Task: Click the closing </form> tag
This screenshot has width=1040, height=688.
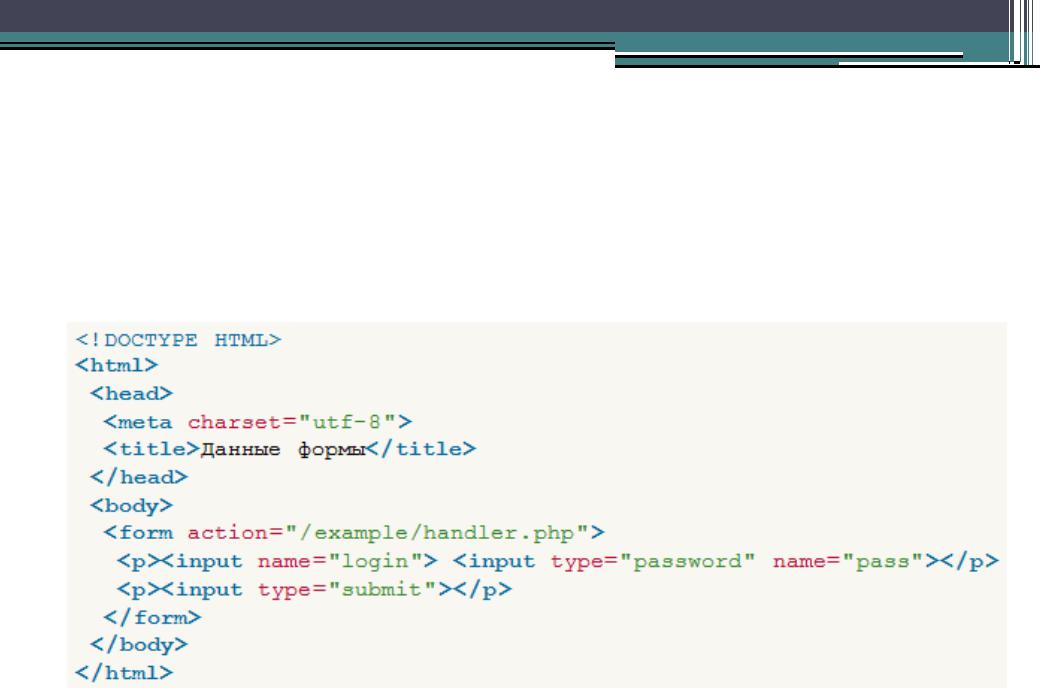Action: 152,618
